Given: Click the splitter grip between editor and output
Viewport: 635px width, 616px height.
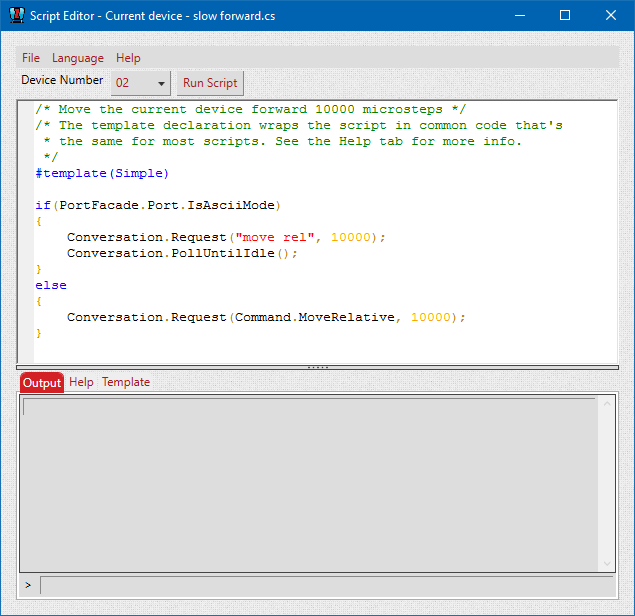Looking at the screenshot, I should pos(318,367).
